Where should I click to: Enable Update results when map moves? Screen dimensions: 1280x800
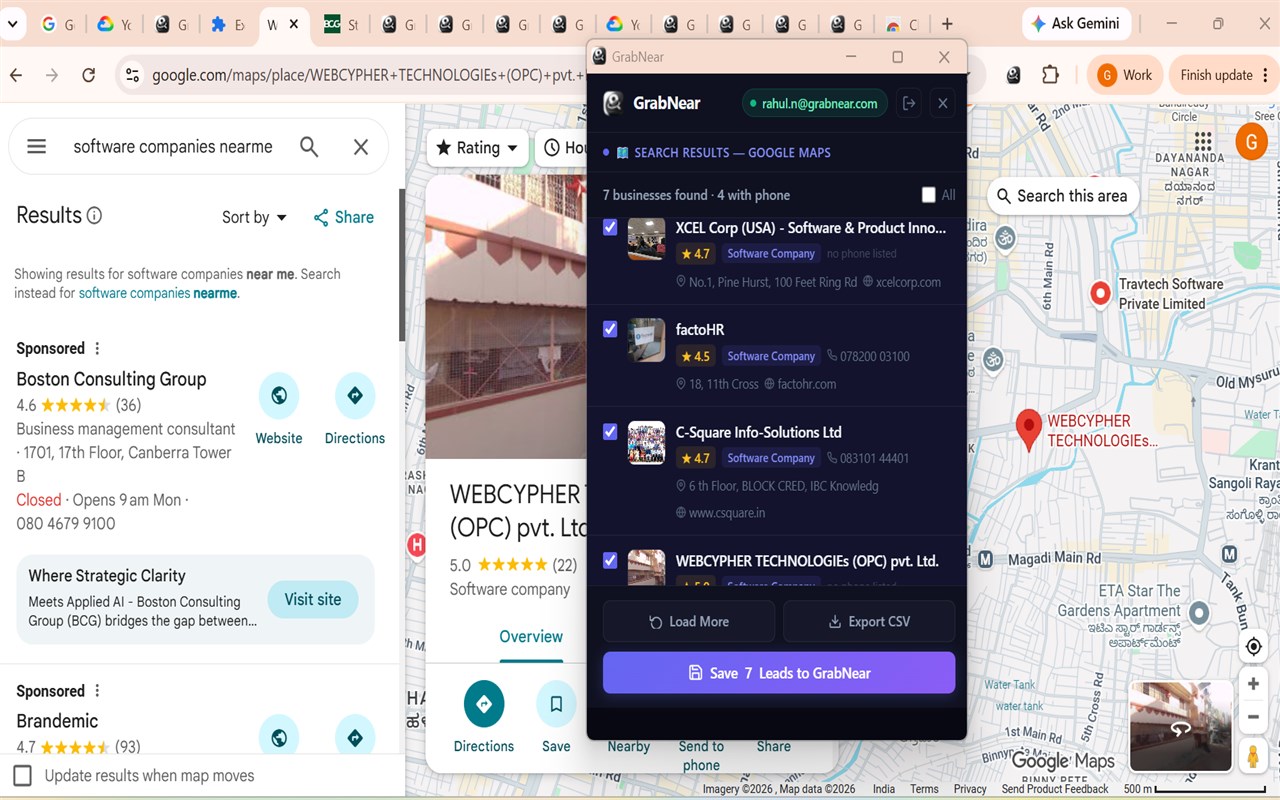[23, 776]
